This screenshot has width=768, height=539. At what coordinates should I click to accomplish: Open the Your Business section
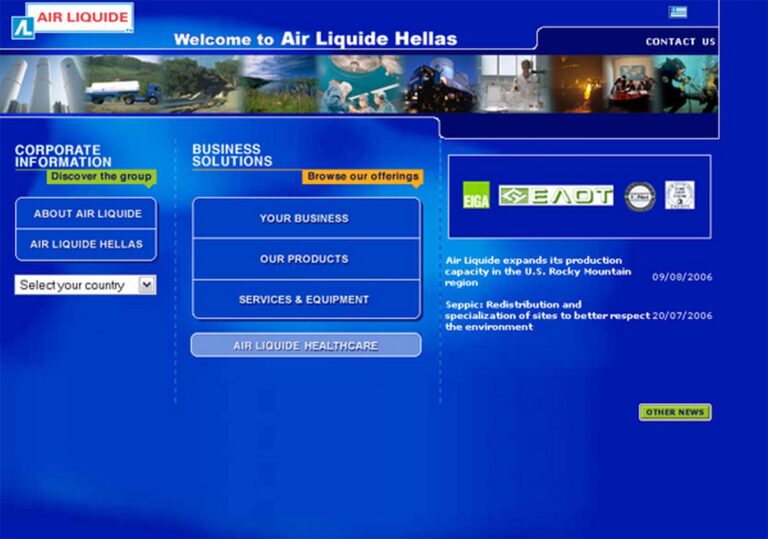point(305,218)
